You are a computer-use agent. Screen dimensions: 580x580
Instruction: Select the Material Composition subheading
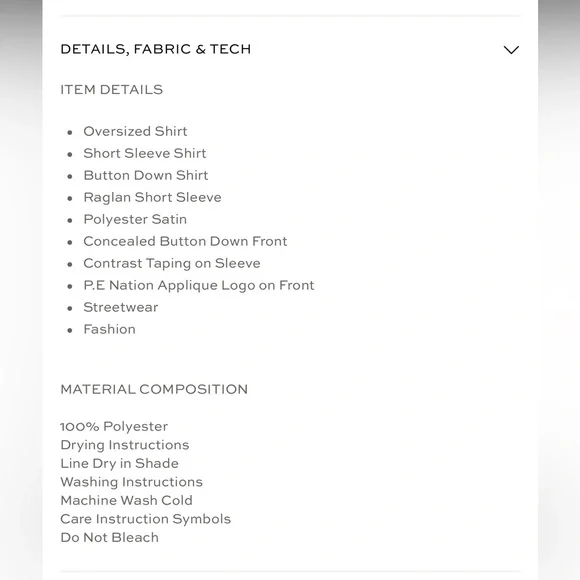(154, 389)
